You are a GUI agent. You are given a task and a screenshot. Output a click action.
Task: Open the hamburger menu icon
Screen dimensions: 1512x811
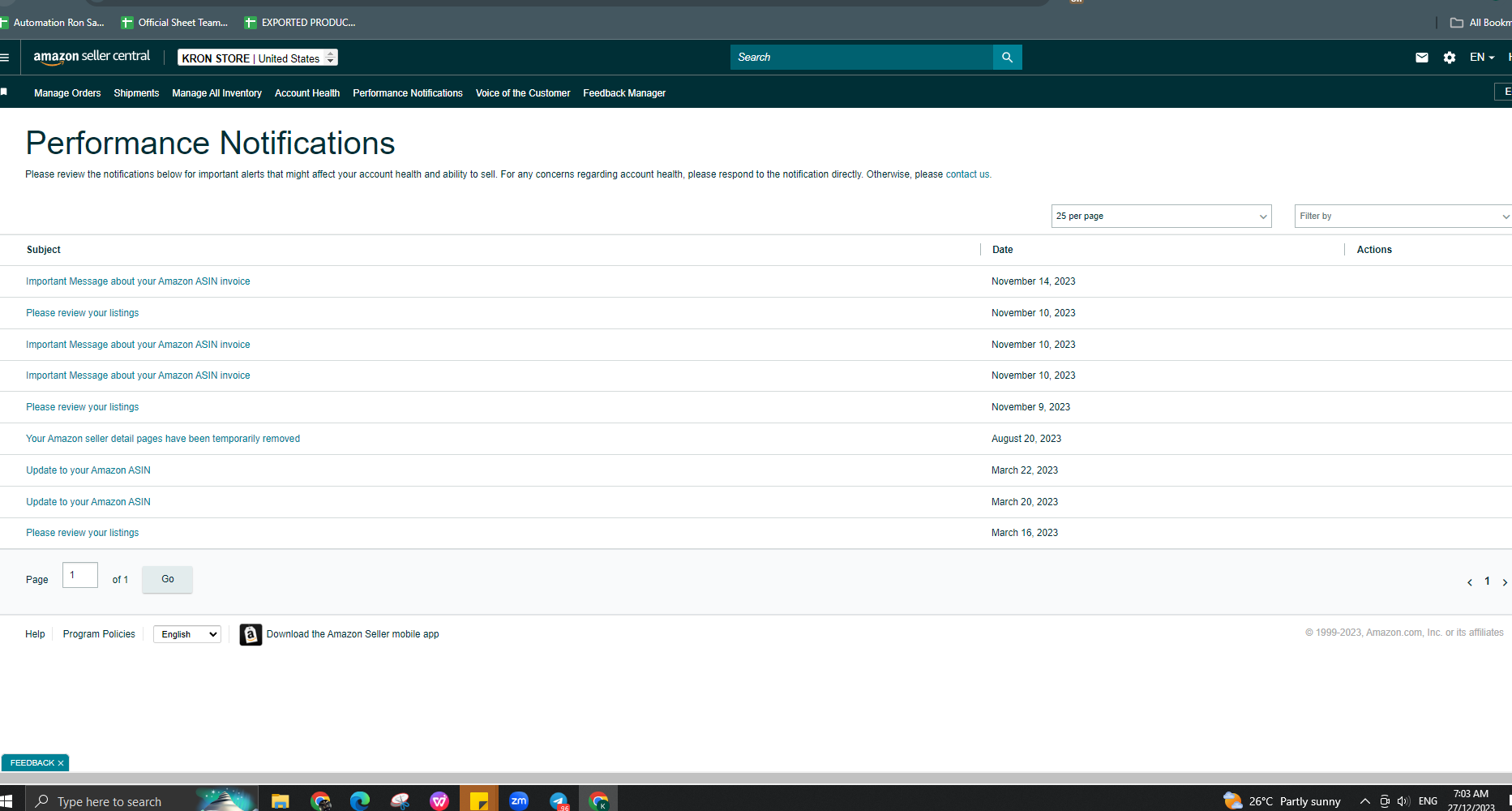5,58
